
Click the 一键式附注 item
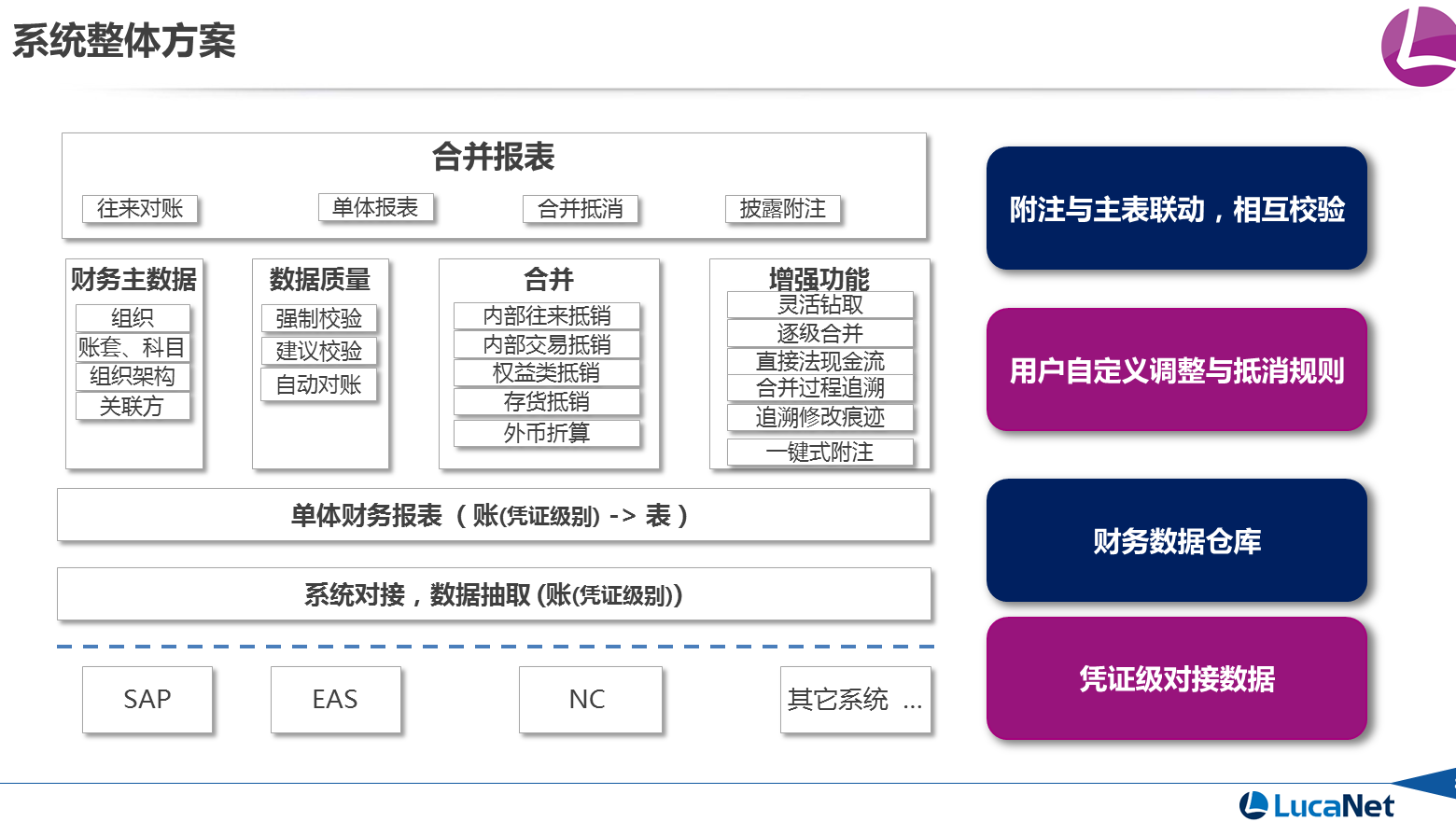[x=820, y=453]
